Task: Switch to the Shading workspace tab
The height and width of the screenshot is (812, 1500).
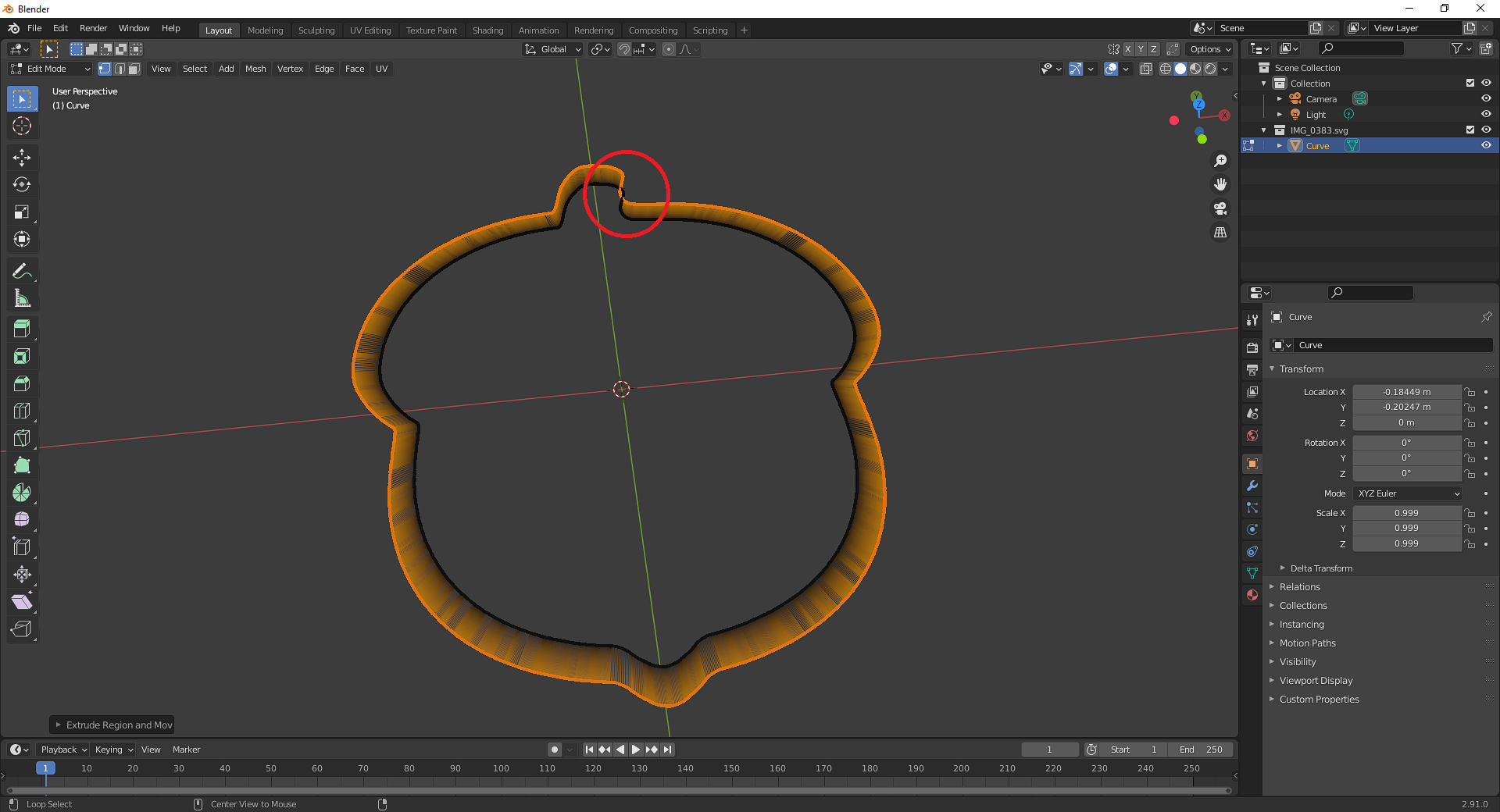Action: tap(487, 30)
